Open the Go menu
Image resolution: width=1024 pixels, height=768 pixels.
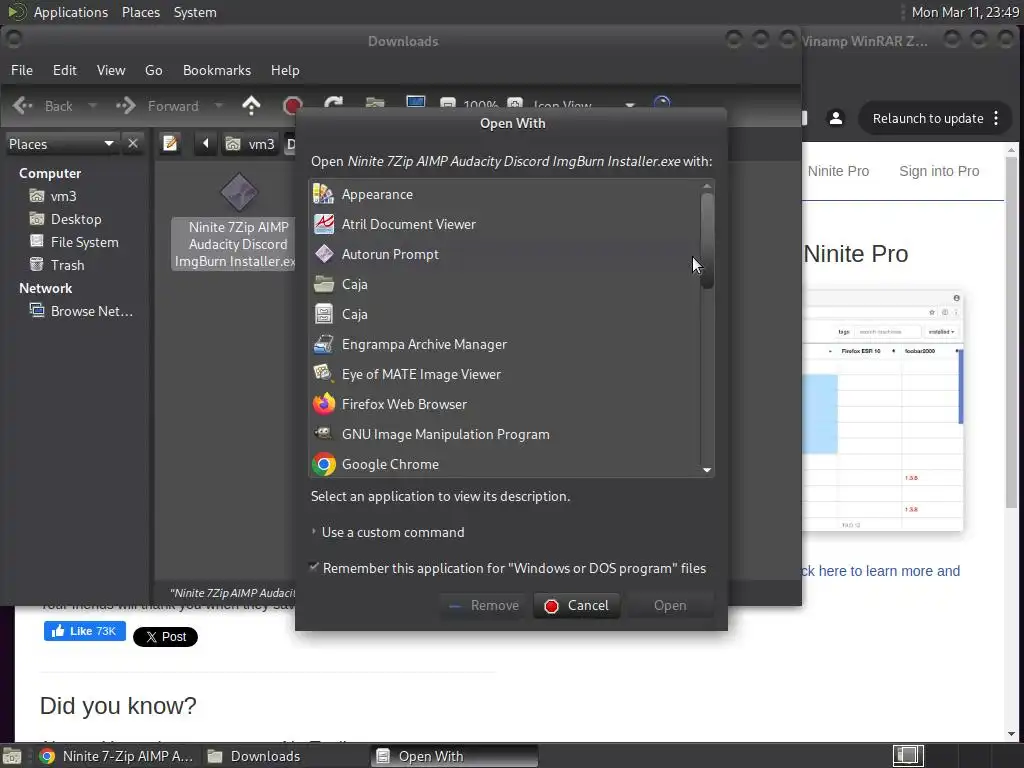tap(153, 70)
